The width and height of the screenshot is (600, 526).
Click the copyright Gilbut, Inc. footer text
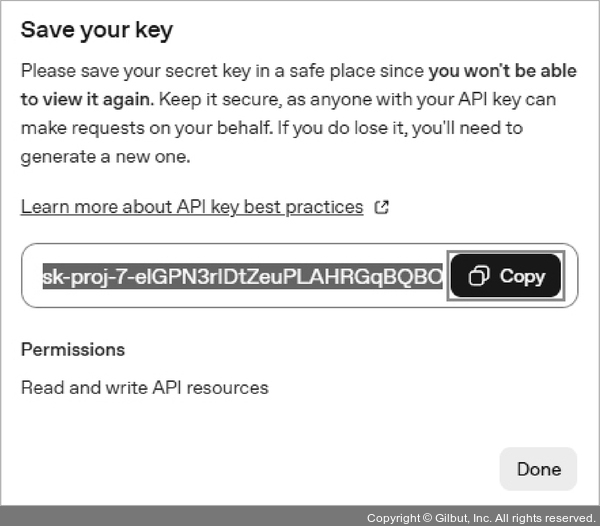click(480, 517)
